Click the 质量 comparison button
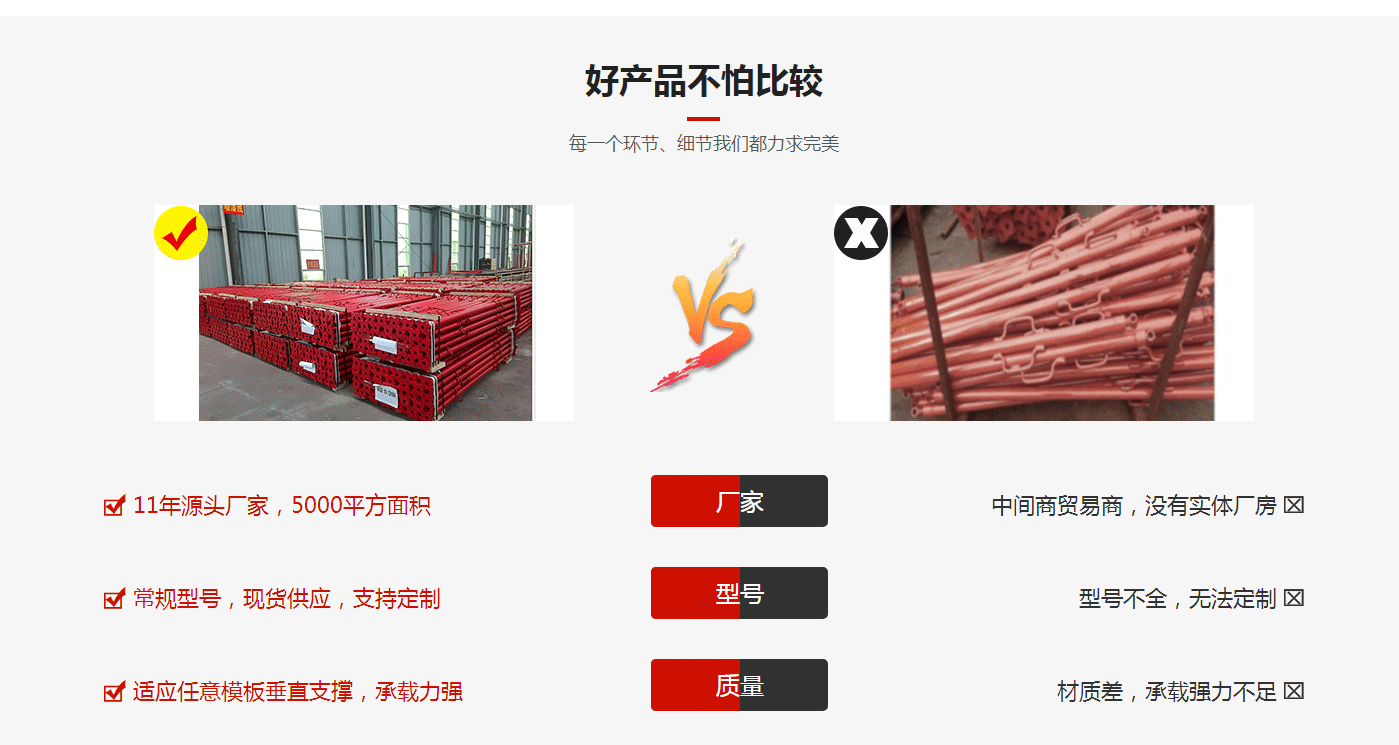The width and height of the screenshot is (1399, 745). click(739, 685)
